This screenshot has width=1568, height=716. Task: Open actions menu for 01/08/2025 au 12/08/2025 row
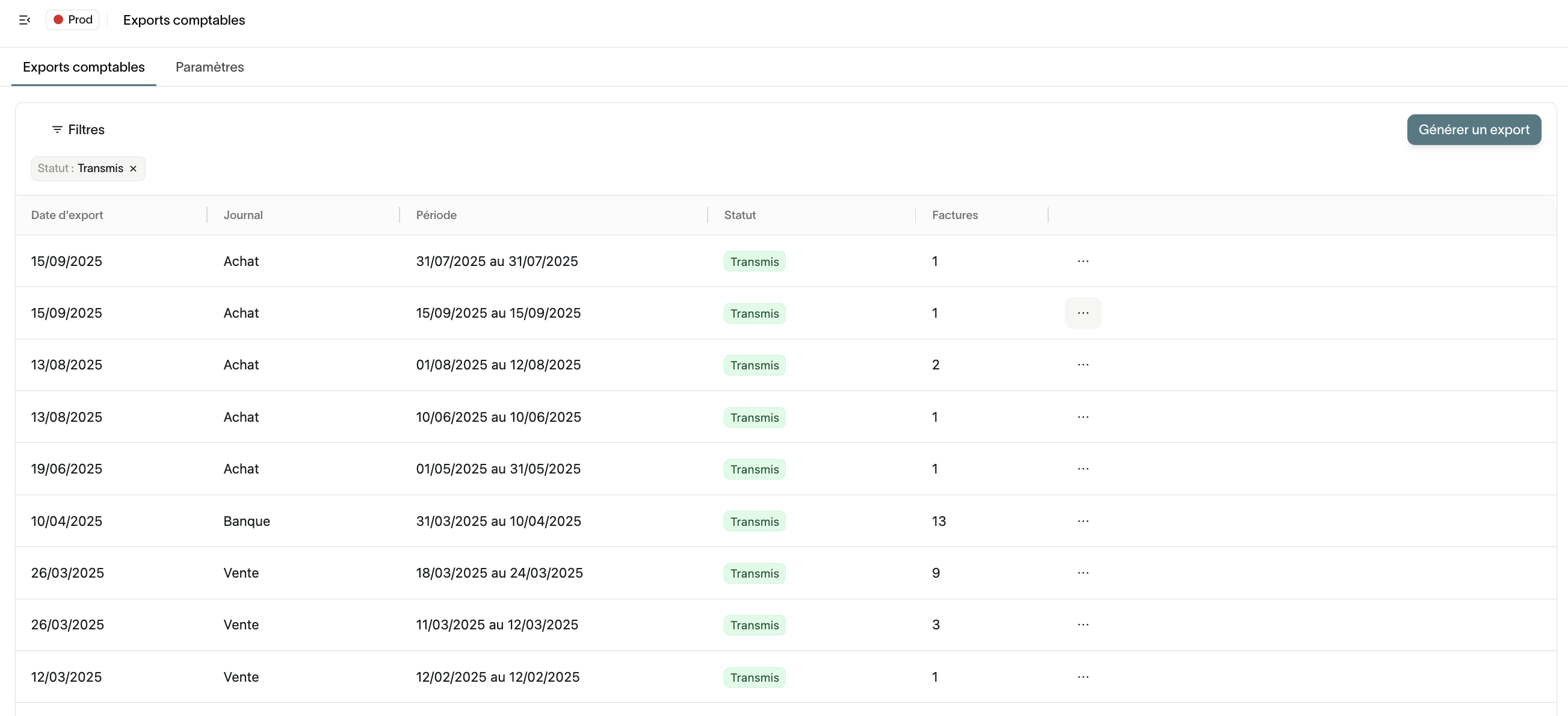(x=1082, y=365)
